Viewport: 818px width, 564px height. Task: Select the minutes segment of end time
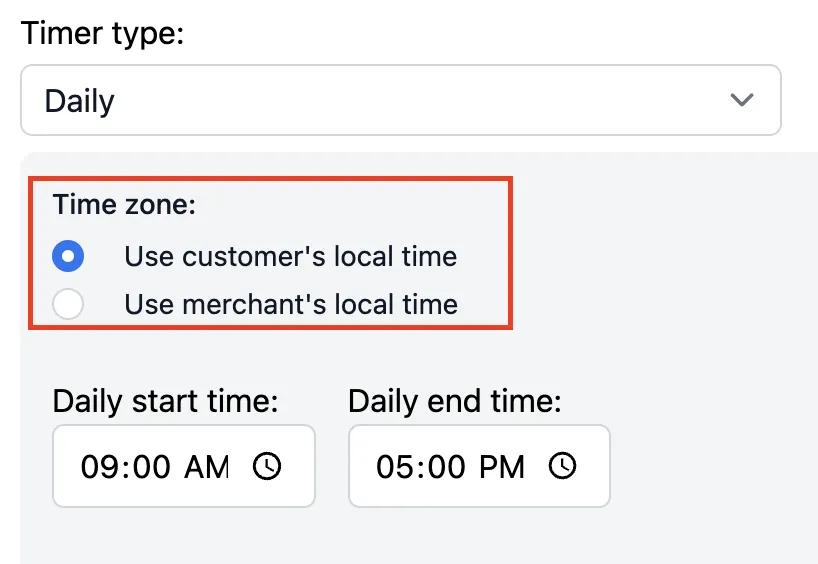447,466
